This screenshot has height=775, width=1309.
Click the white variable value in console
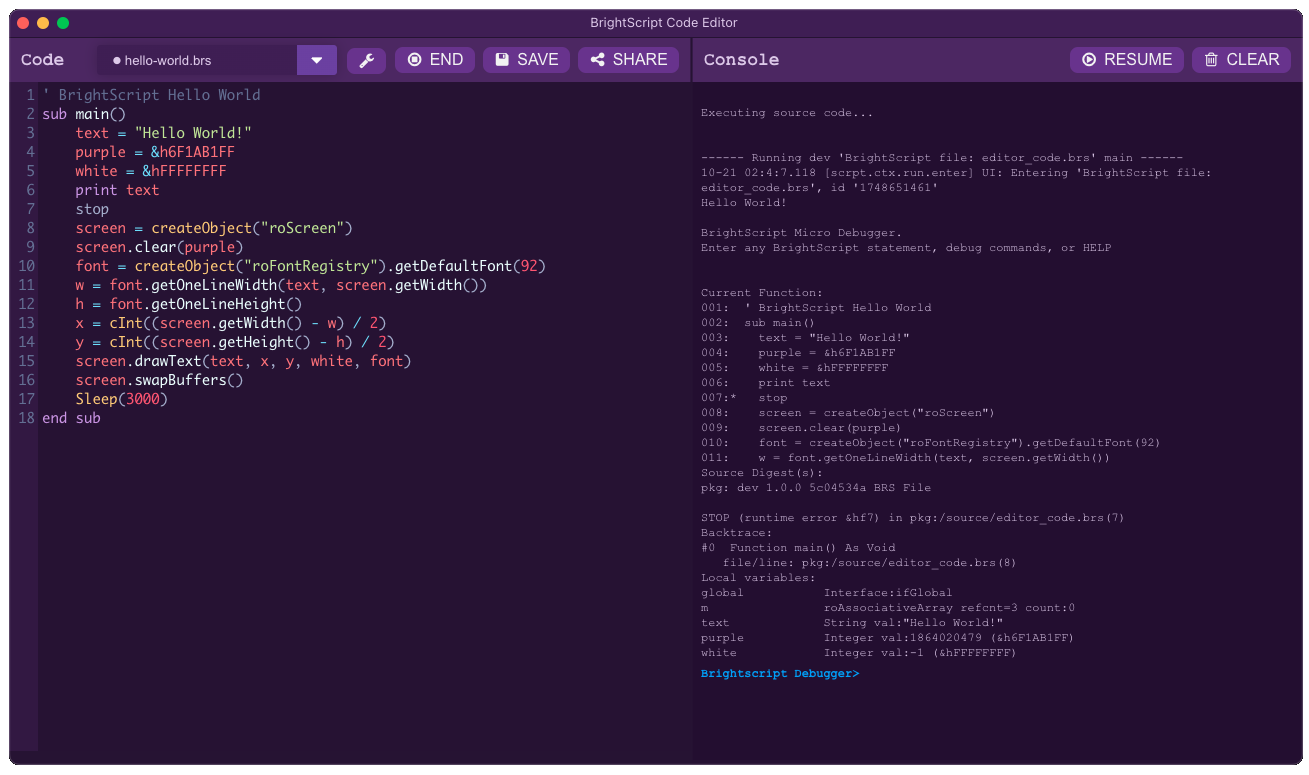[920, 653]
